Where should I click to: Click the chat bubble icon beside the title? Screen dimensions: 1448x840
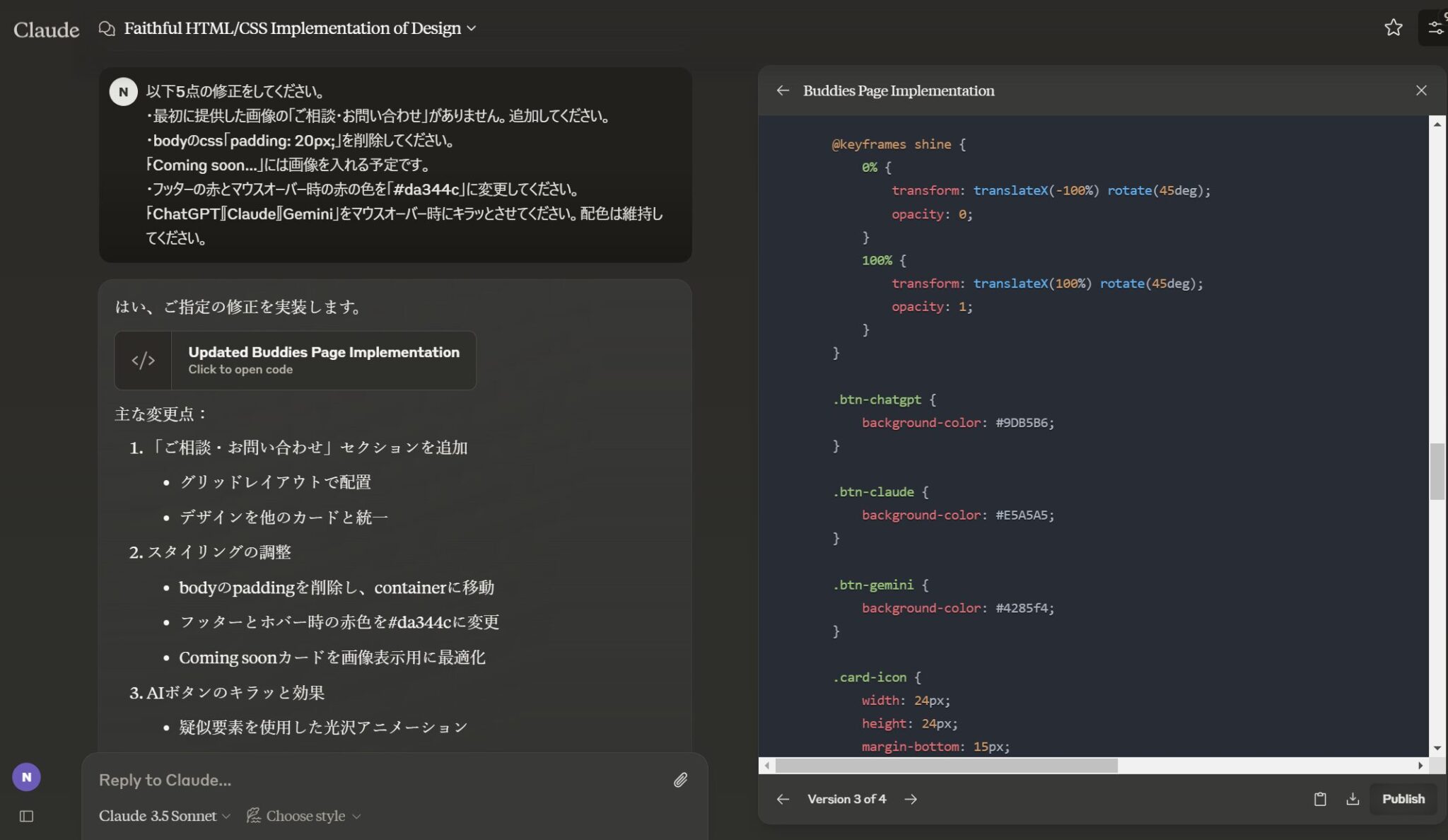coord(106,28)
